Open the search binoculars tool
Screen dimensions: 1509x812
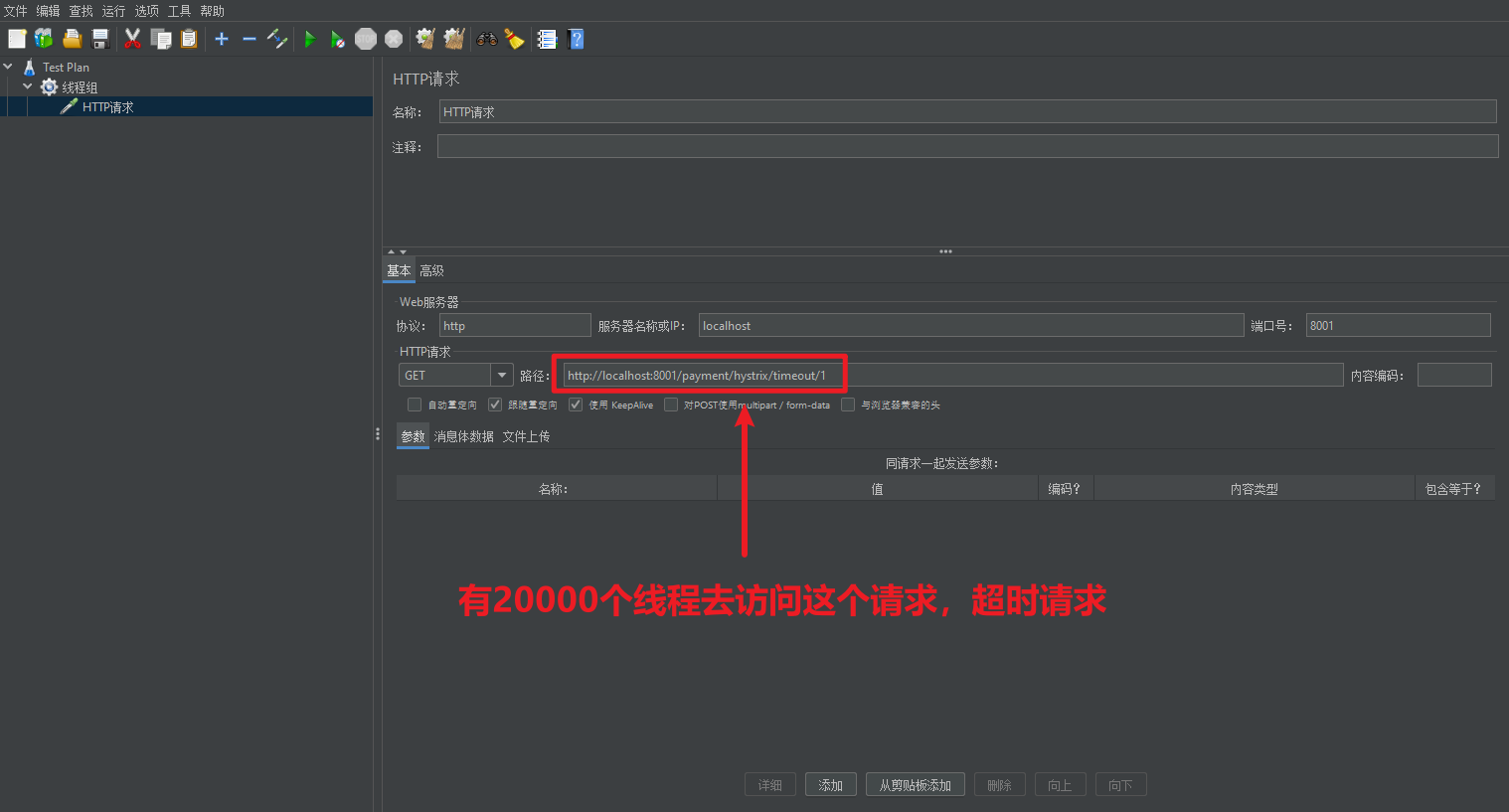tap(486, 39)
